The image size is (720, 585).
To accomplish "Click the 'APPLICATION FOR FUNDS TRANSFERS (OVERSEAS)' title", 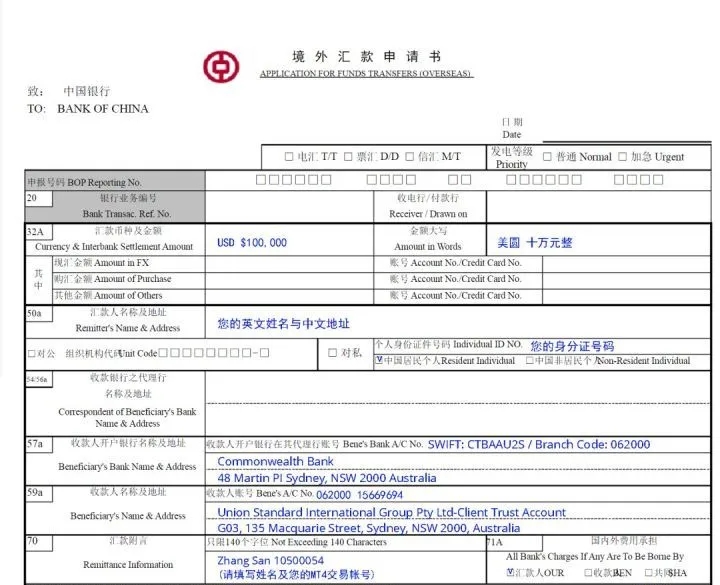I will point(366,73).
